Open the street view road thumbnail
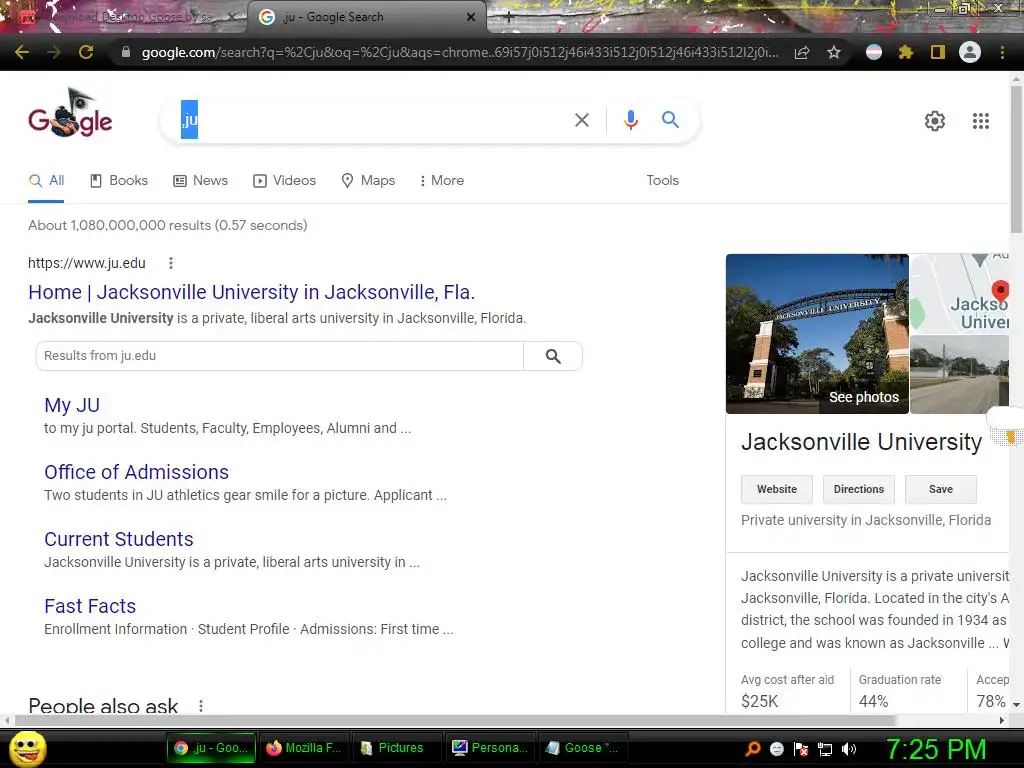 [x=959, y=374]
